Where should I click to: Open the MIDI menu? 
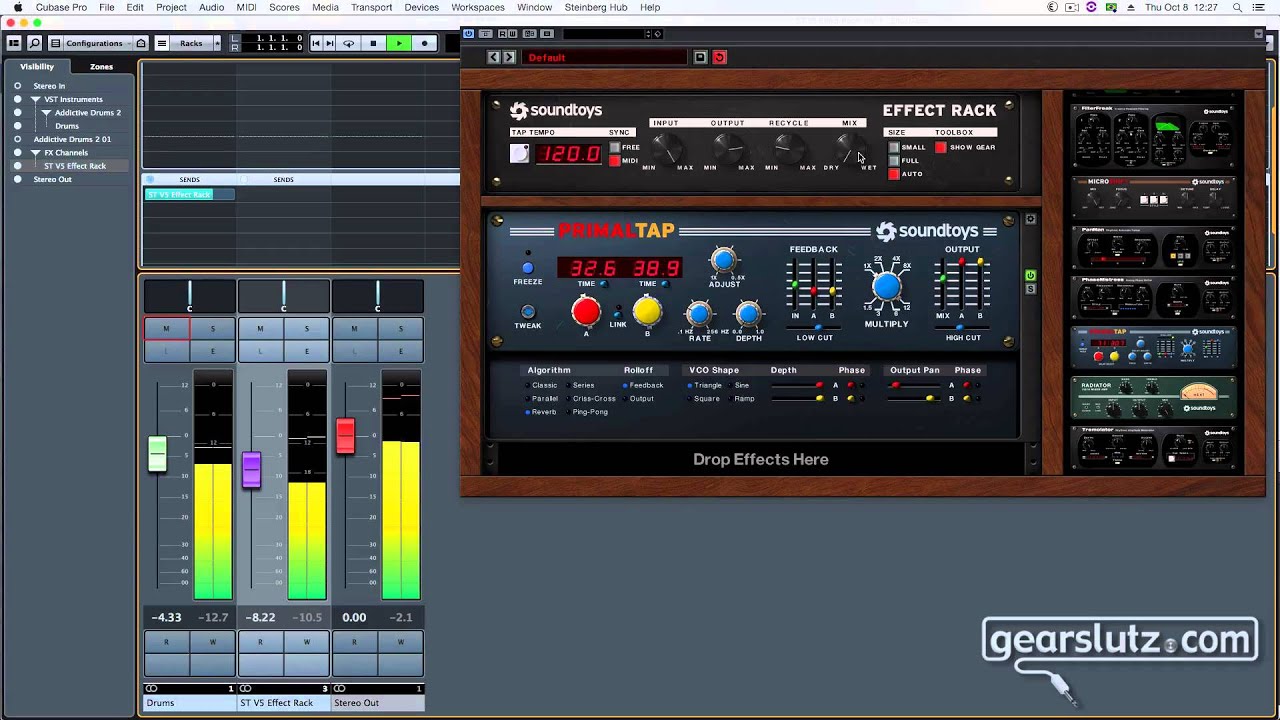click(x=246, y=7)
